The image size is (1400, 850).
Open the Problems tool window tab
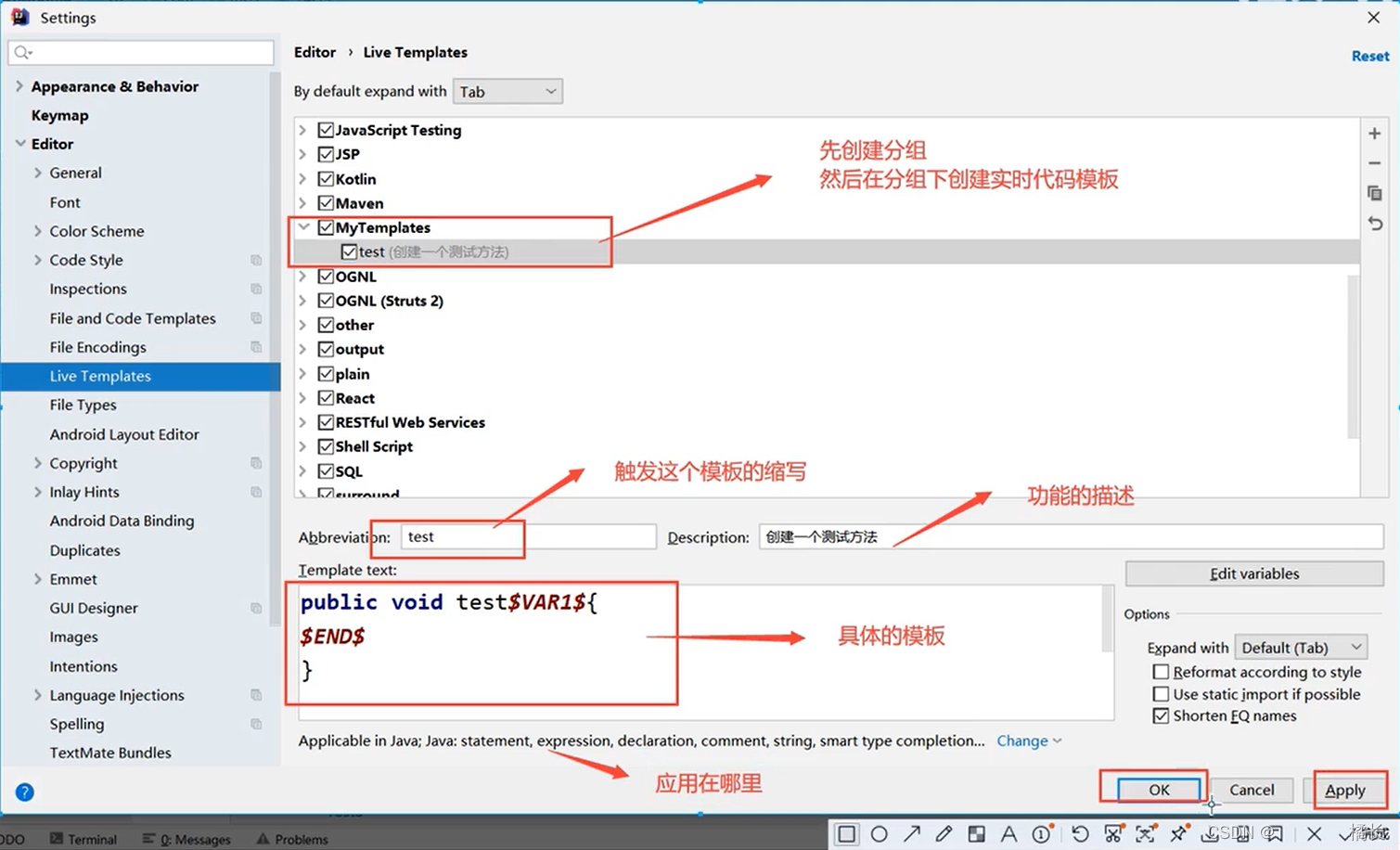pyautogui.click(x=292, y=839)
